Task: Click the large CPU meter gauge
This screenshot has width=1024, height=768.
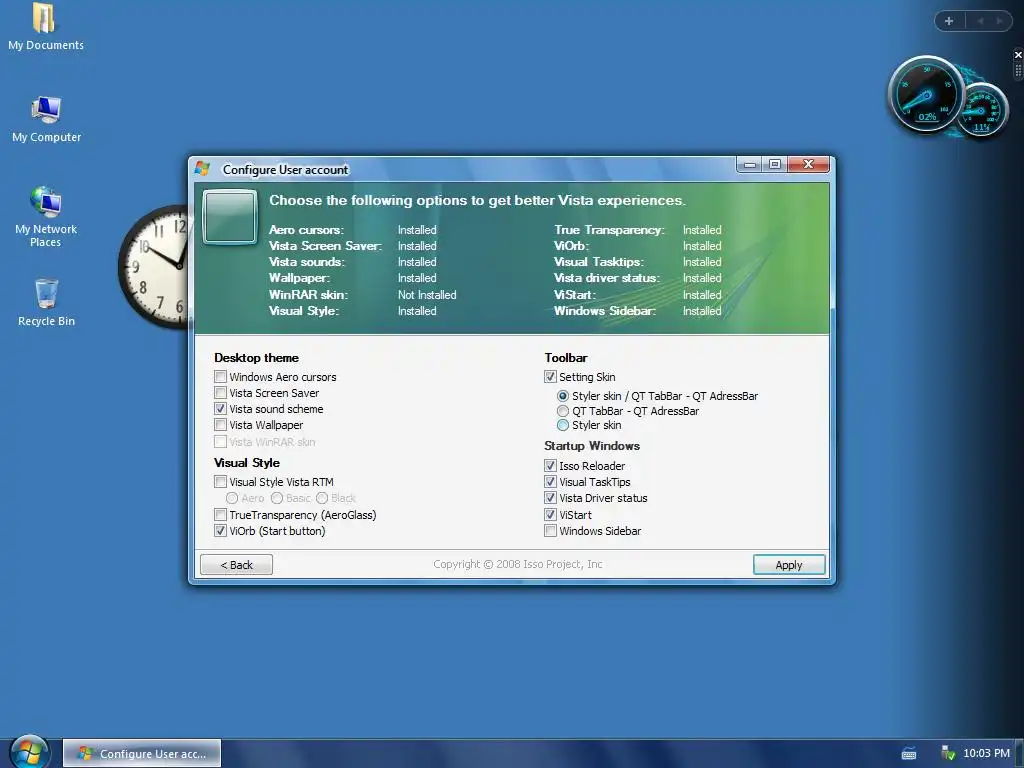Action: click(x=925, y=95)
